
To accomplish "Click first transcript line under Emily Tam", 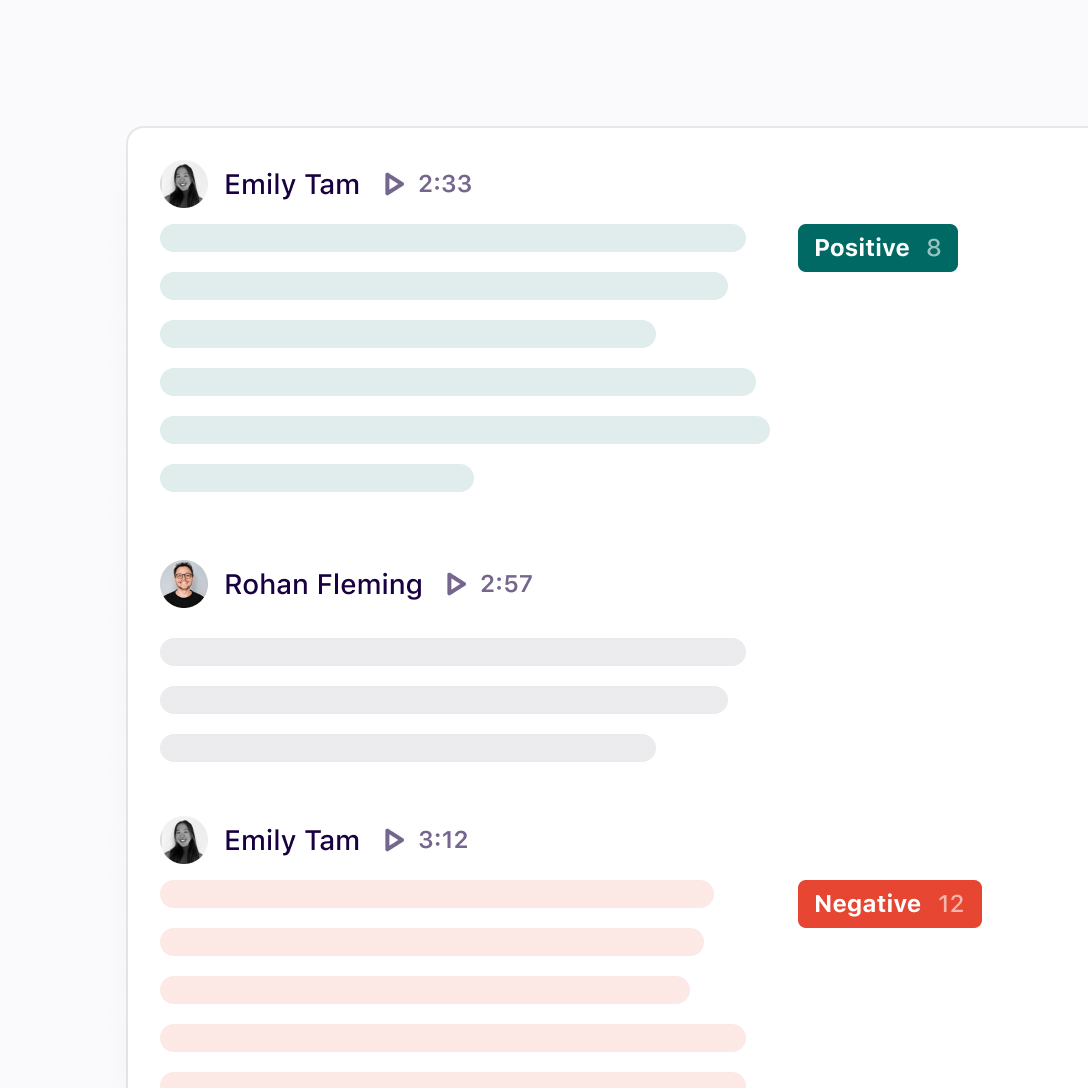I will point(453,237).
